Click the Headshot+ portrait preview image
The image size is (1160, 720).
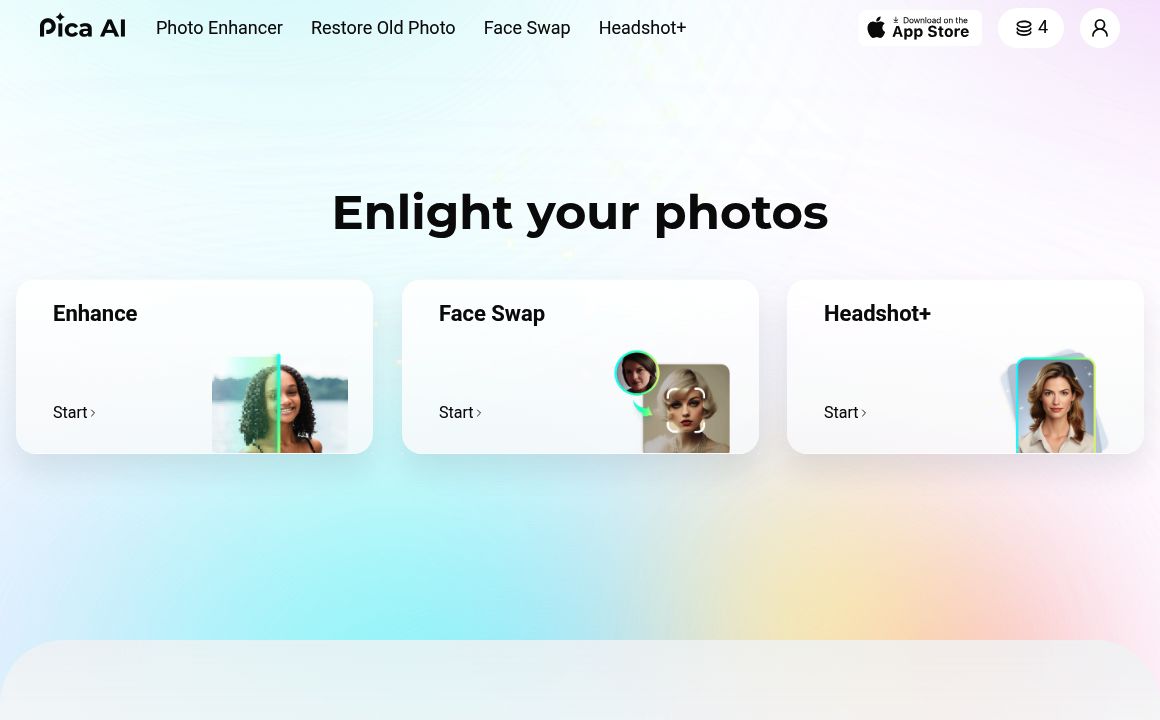1055,406
